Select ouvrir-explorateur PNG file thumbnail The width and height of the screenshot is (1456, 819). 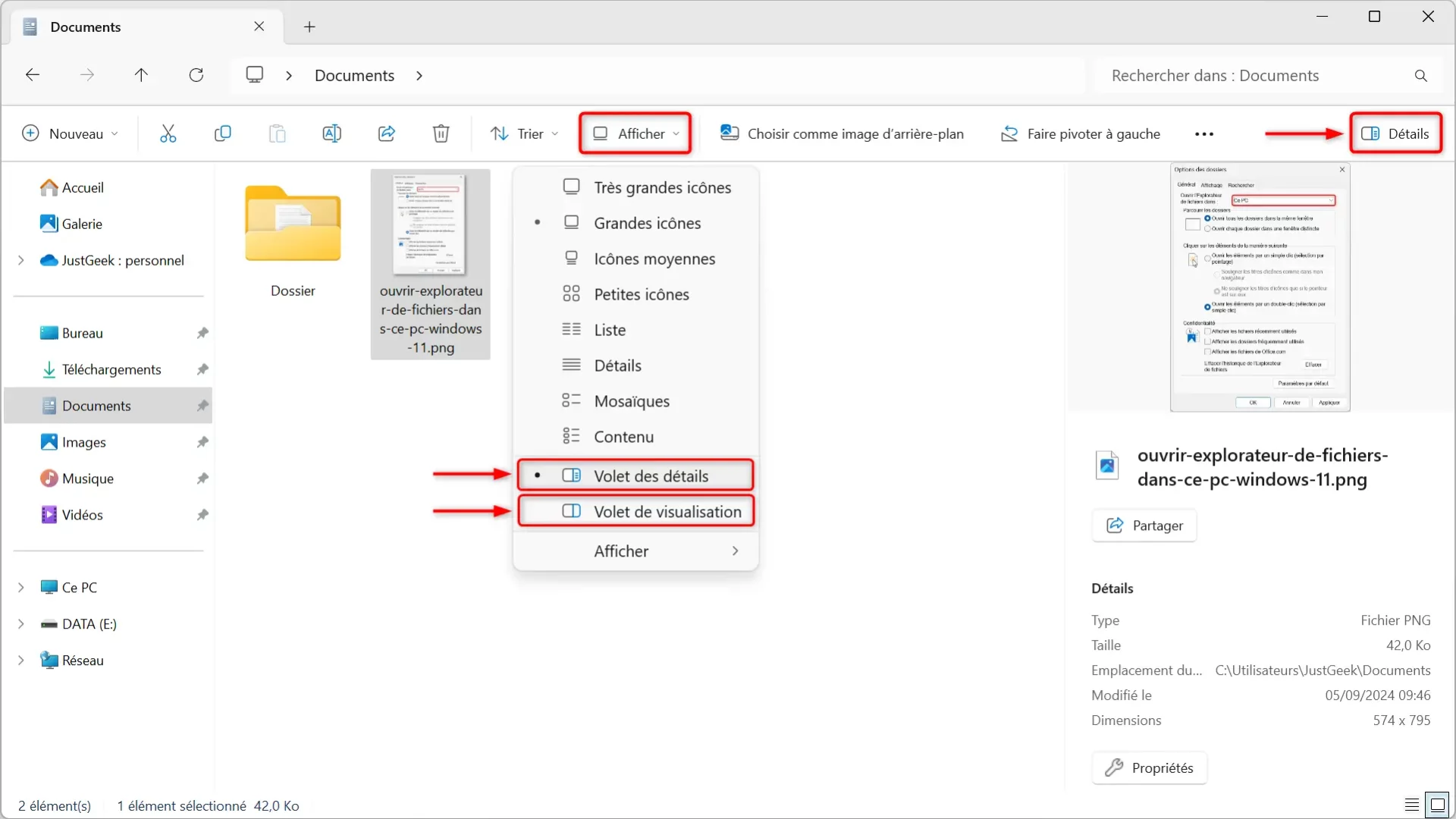point(430,264)
